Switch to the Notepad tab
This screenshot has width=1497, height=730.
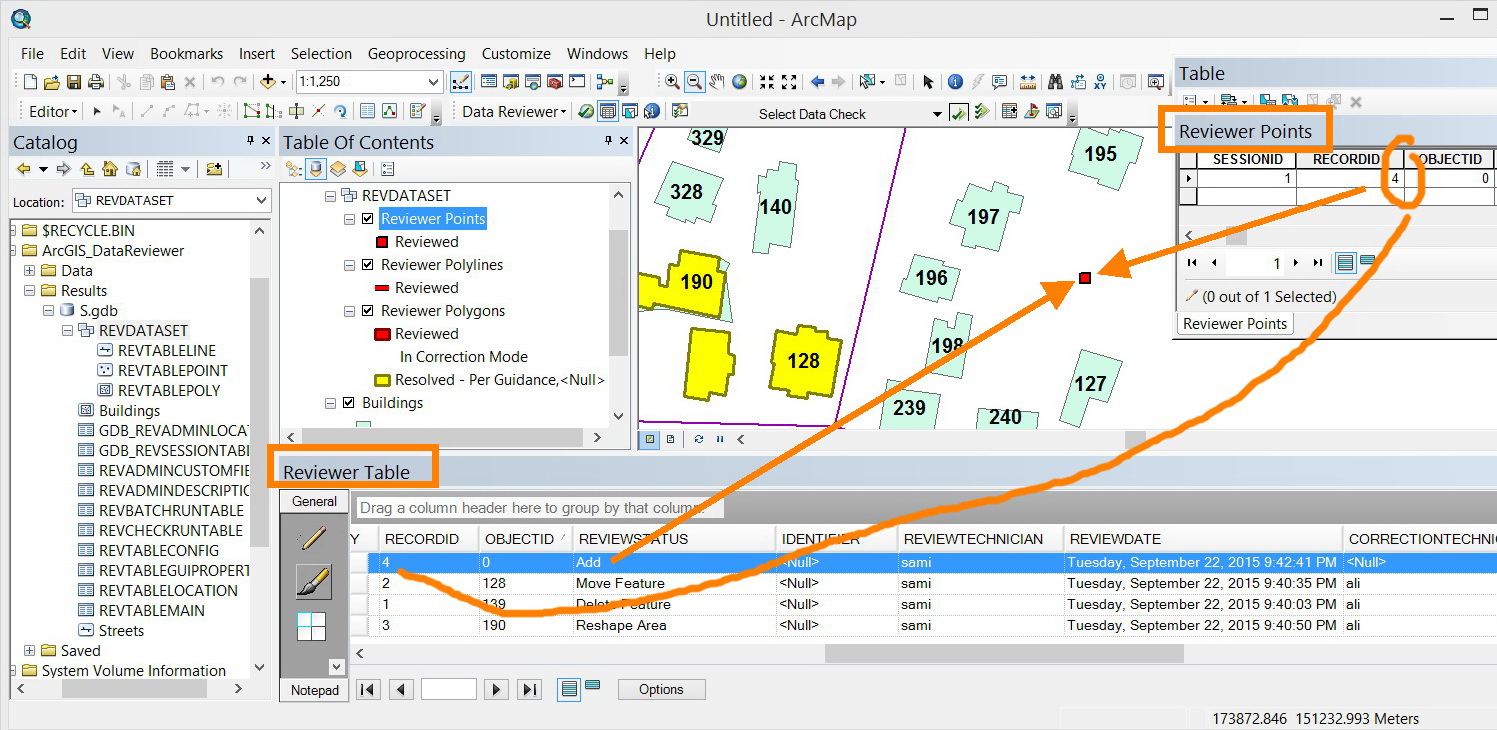(x=315, y=690)
